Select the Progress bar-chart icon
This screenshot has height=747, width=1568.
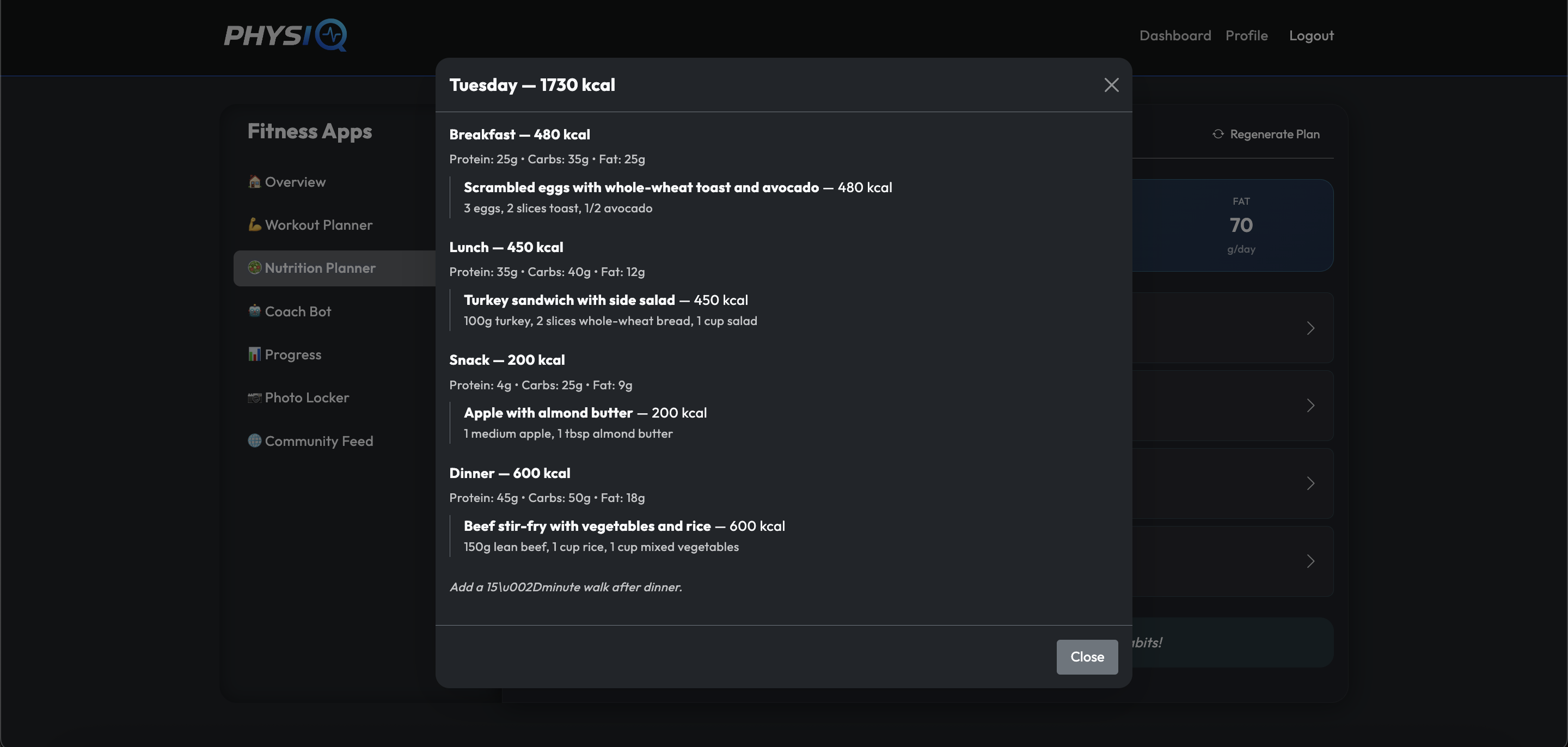point(254,354)
